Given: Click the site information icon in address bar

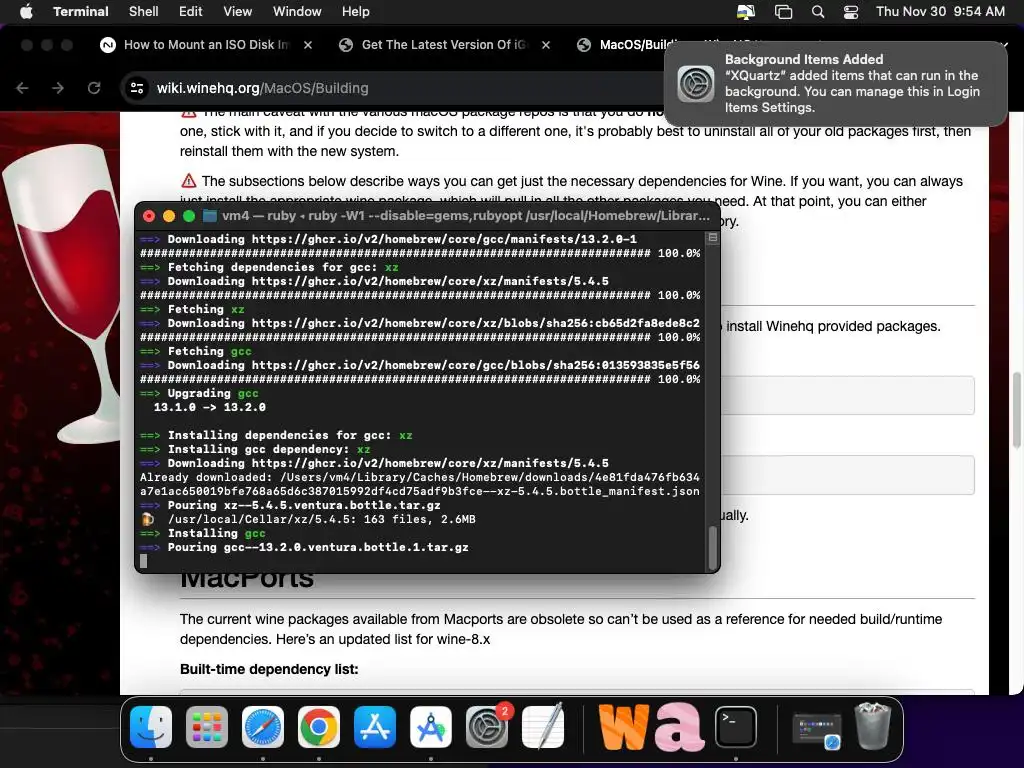Looking at the screenshot, I should pyautogui.click(x=136, y=88).
